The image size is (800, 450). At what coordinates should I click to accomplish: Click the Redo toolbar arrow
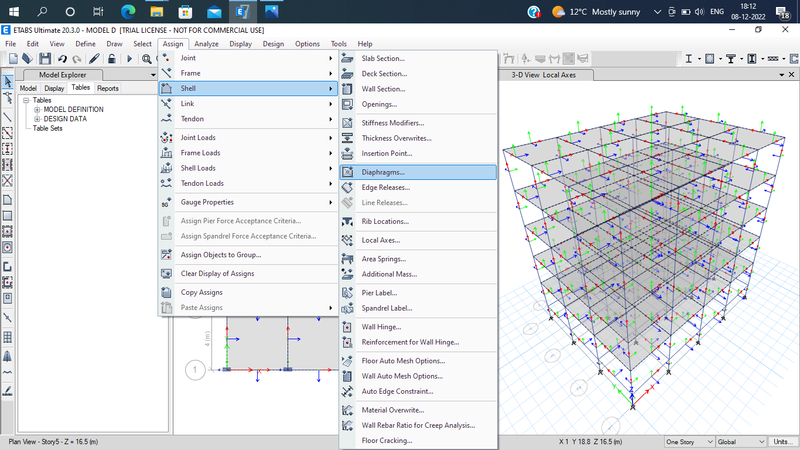[x=77, y=59]
